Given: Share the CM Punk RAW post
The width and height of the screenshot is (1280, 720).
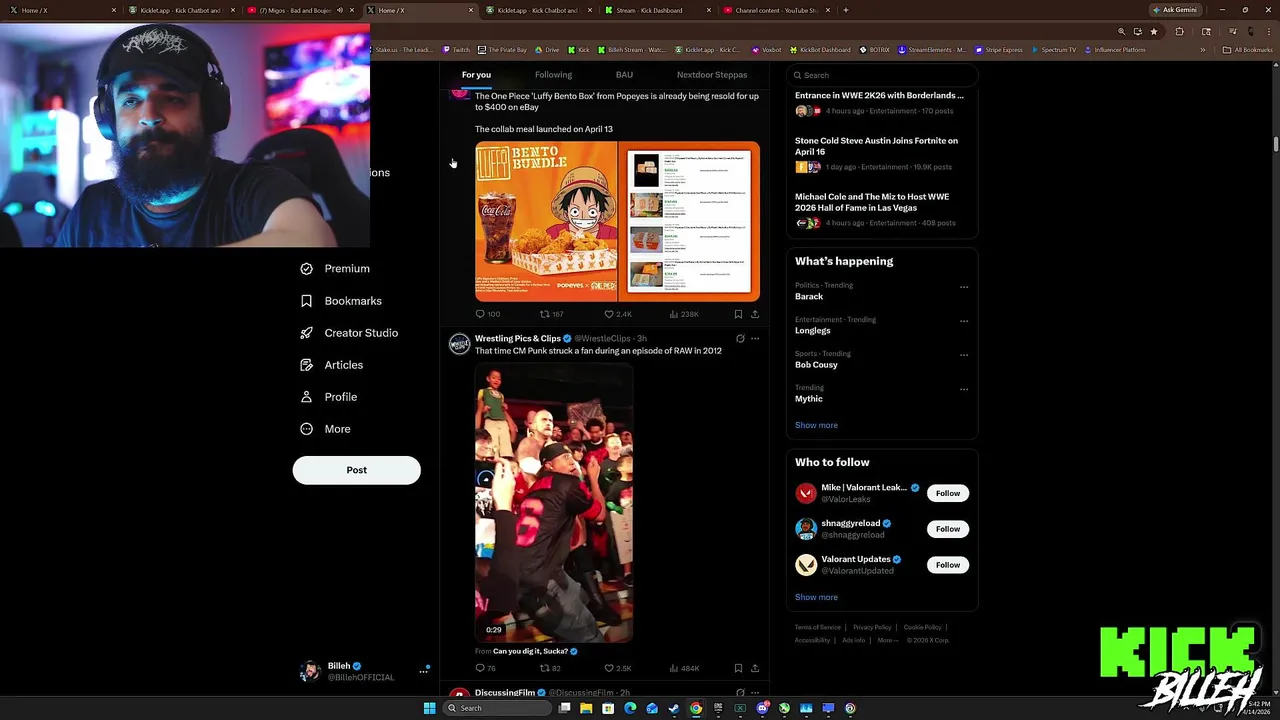Looking at the screenshot, I should [755, 668].
